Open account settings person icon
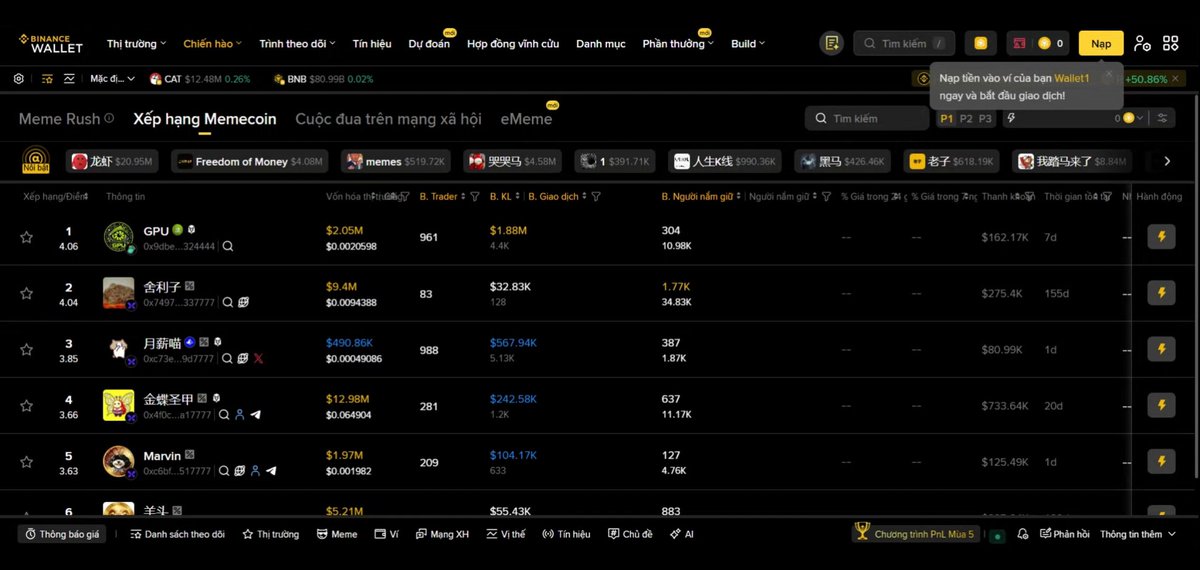Image resolution: width=1200 pixels, height=570 pixels. pos(1142,43)
